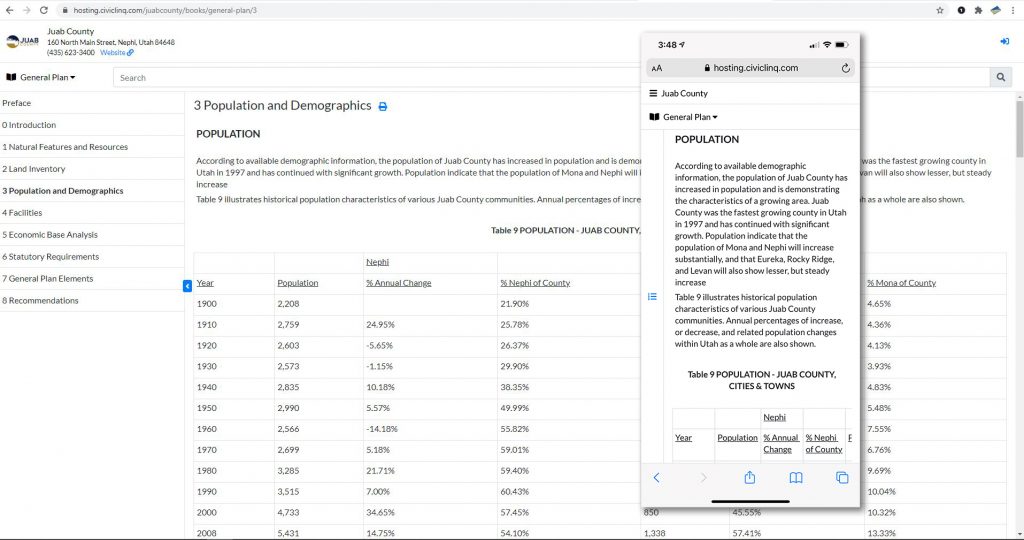Screen dimensions: 1024x540
Task: Click % Nephi of County header
Action: coord(535,283)
